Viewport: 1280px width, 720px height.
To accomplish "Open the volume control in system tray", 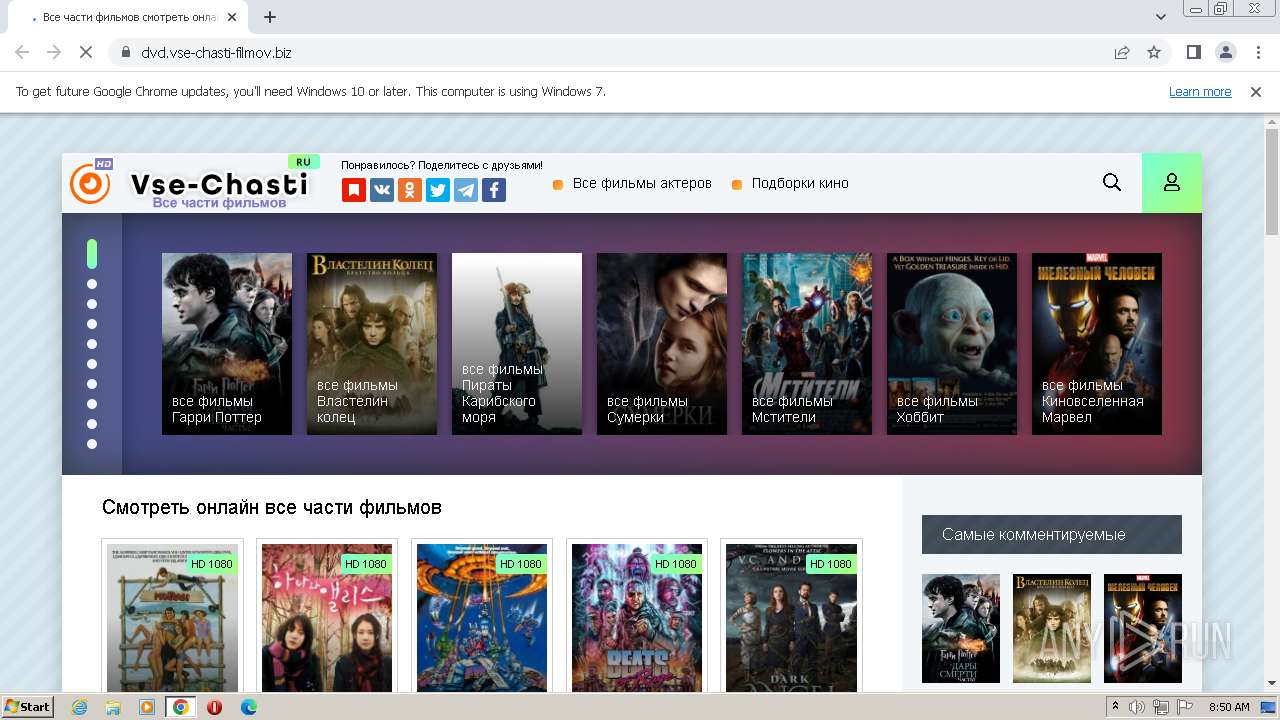I will [x=1137, y=707].
